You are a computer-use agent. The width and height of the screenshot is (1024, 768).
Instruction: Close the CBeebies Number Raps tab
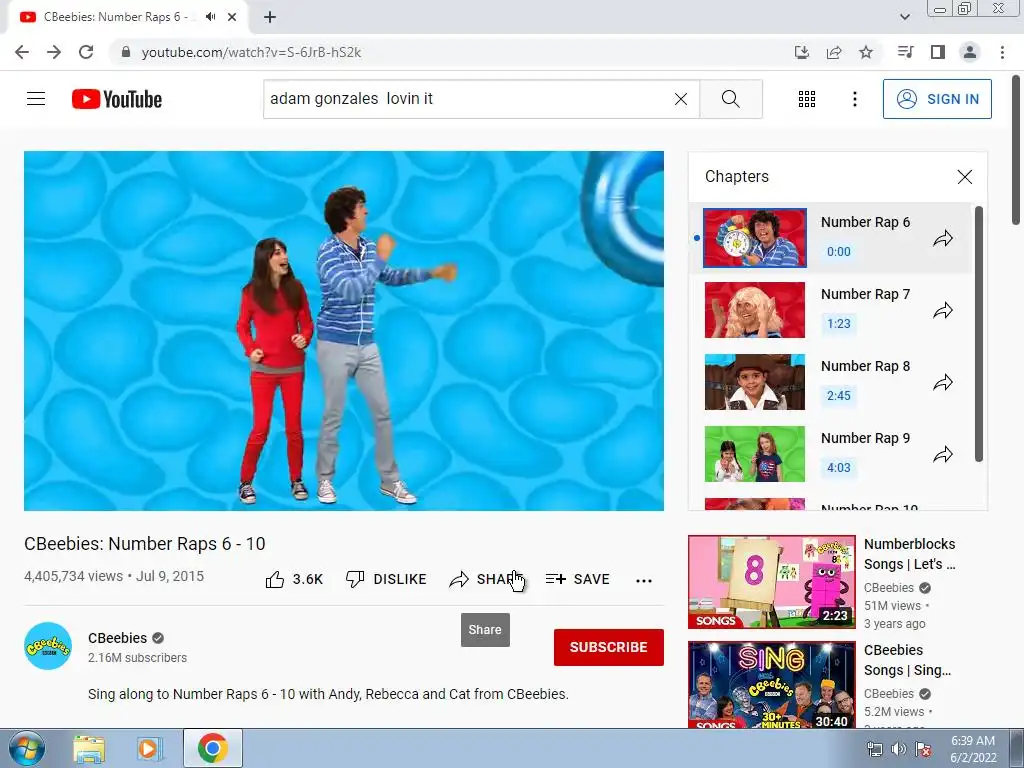(232, 17)
